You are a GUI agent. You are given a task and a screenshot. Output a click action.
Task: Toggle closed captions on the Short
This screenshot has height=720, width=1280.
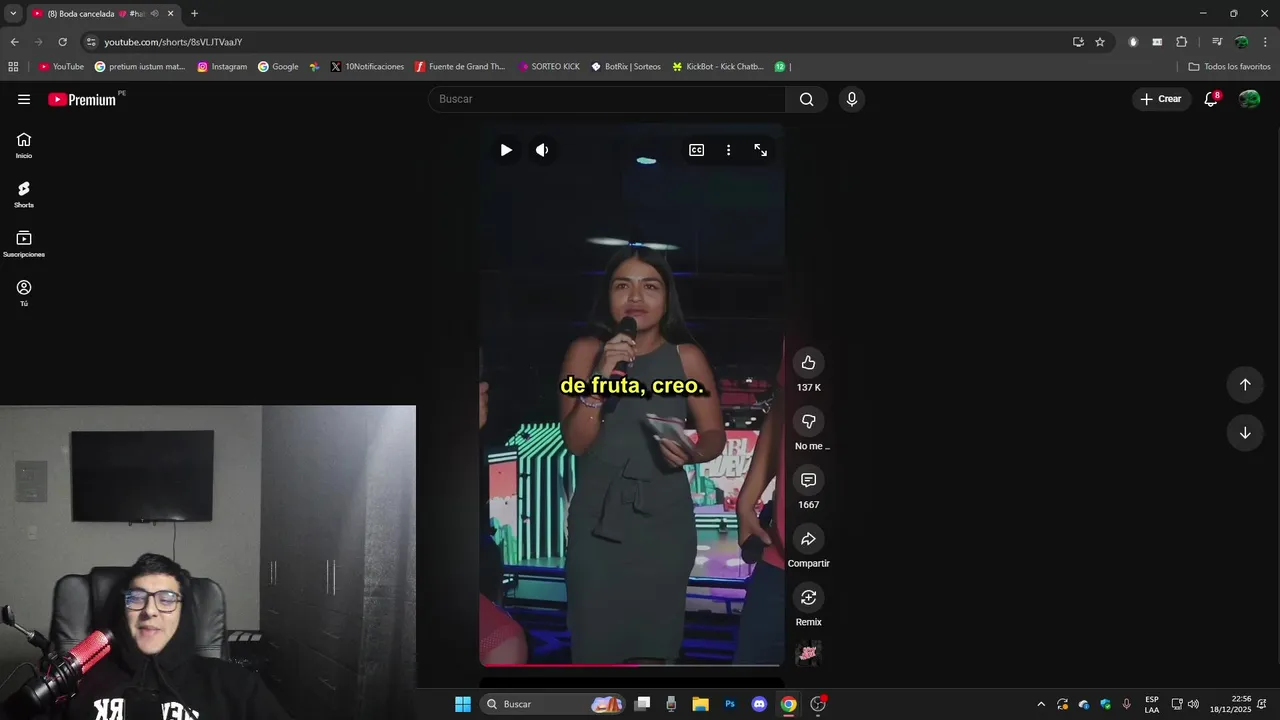coord(696,150)
